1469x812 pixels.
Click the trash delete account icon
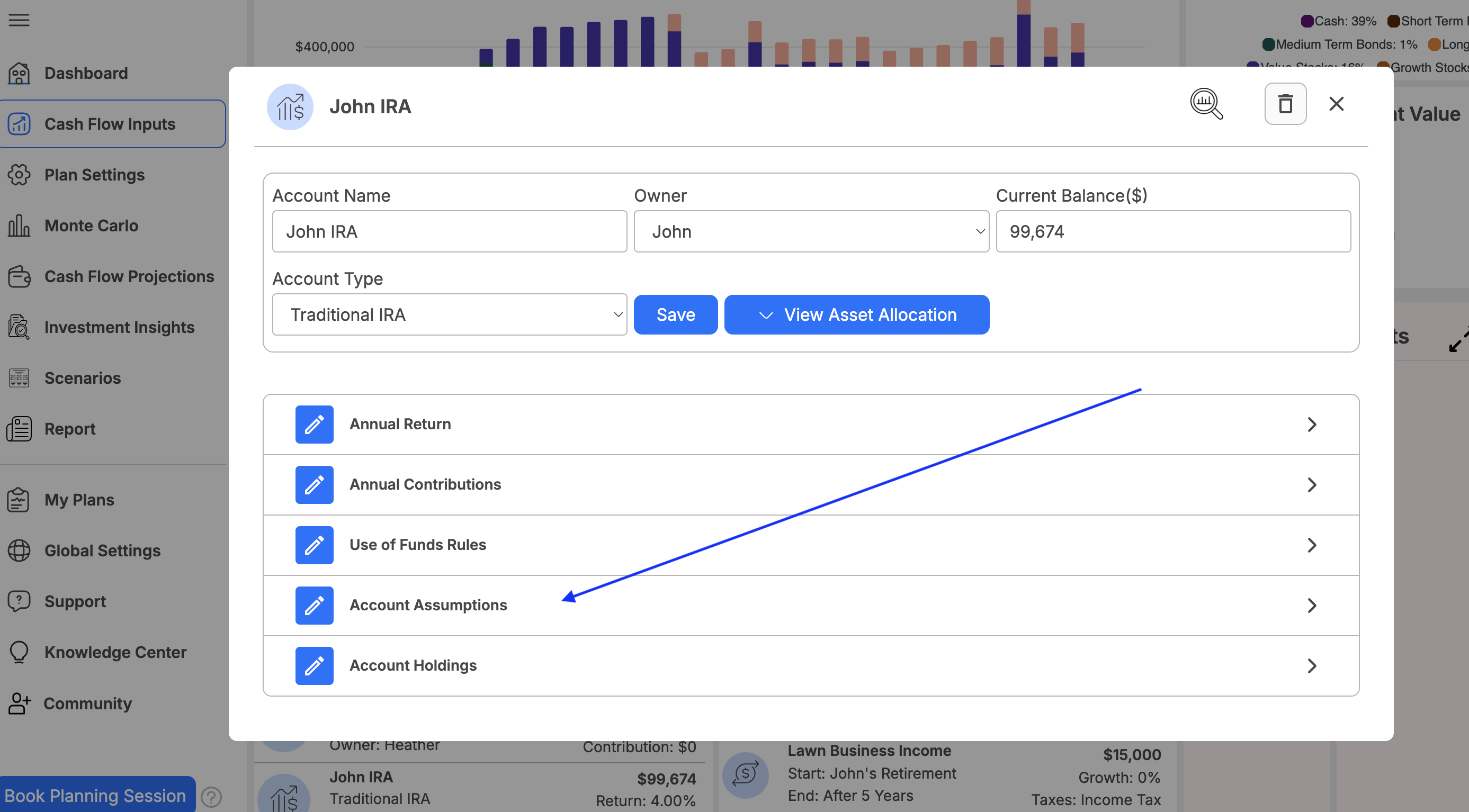(x=1285, y=104)
